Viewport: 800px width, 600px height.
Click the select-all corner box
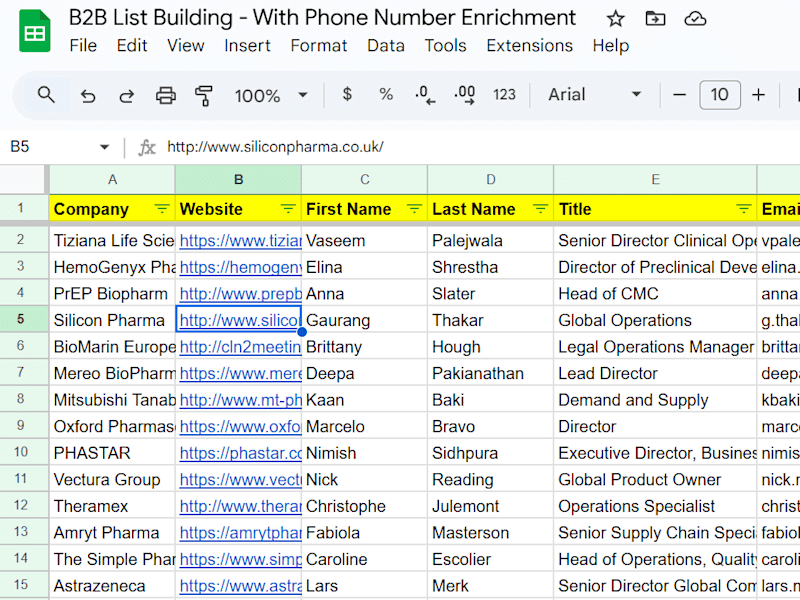pyautogui.click(x=23, y=180)
